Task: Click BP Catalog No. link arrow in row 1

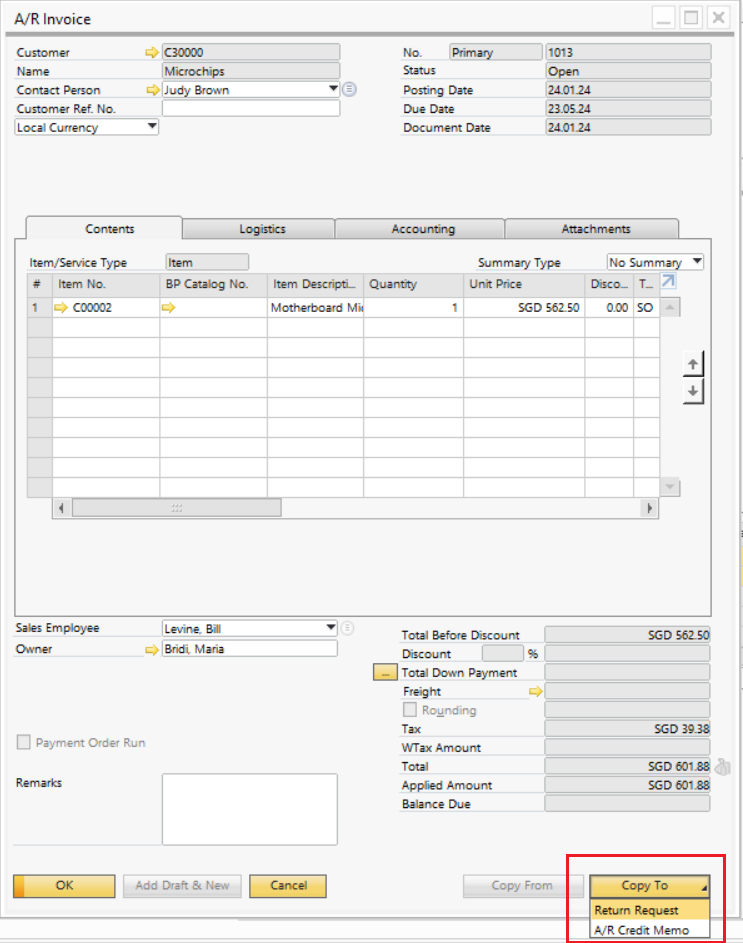Action: pos(168,308)
